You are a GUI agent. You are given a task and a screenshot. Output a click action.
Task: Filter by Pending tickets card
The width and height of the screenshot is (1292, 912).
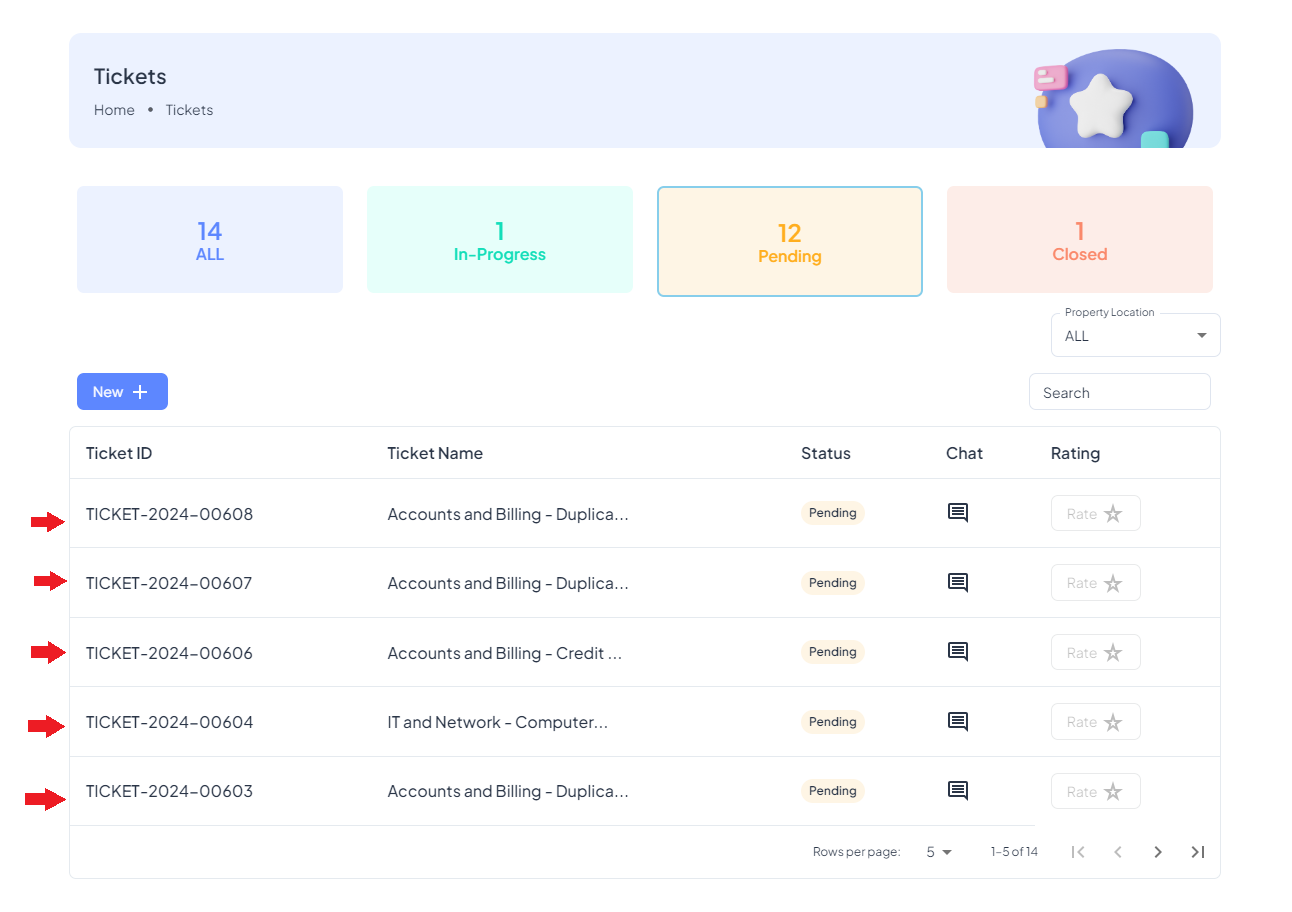pos(790,242)
